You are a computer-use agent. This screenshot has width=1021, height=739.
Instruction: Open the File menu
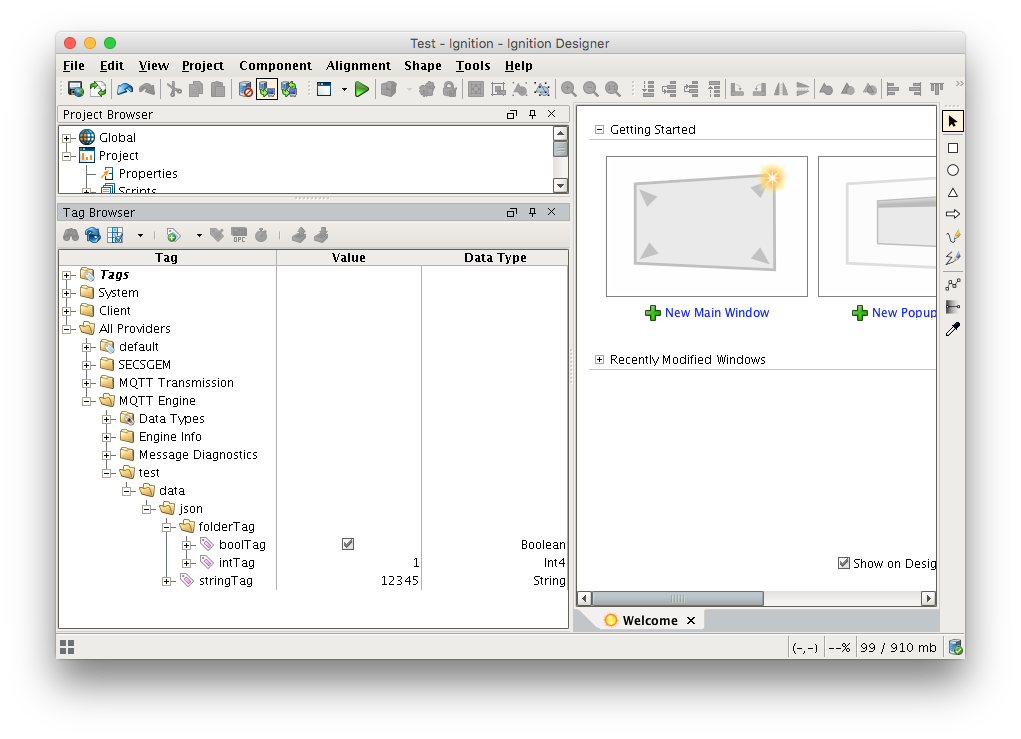pyautogui.click(x=74, y=66)
